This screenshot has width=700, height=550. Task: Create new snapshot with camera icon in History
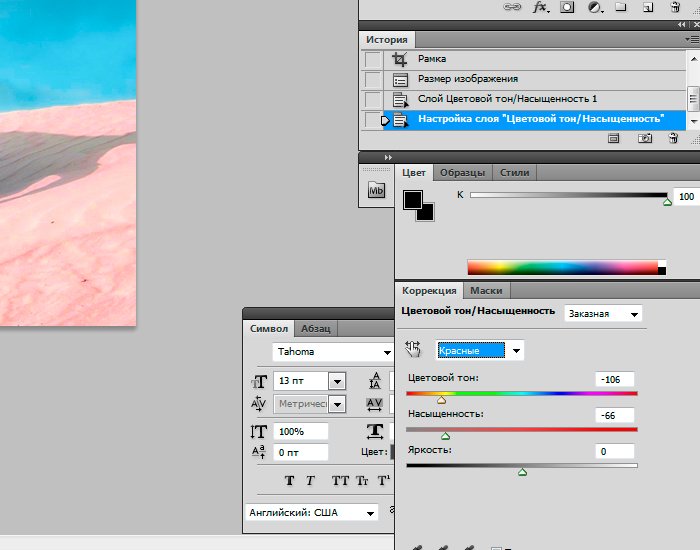pyautogui.click(x=645, y=139)
